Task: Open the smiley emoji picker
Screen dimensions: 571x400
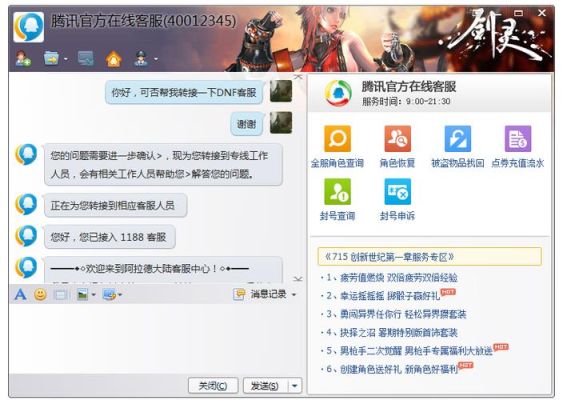Action: 40,294
